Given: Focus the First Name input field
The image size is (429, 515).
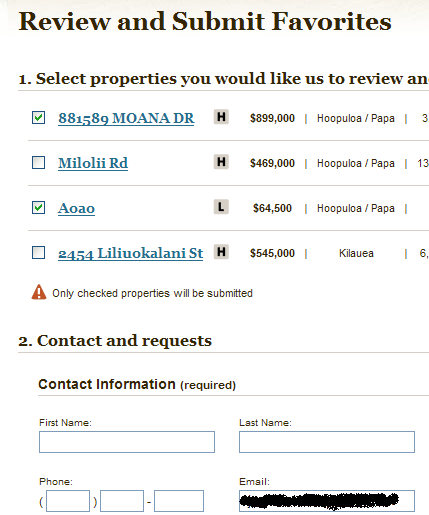Looking at the screenshot, I should (x=127, y=442).
